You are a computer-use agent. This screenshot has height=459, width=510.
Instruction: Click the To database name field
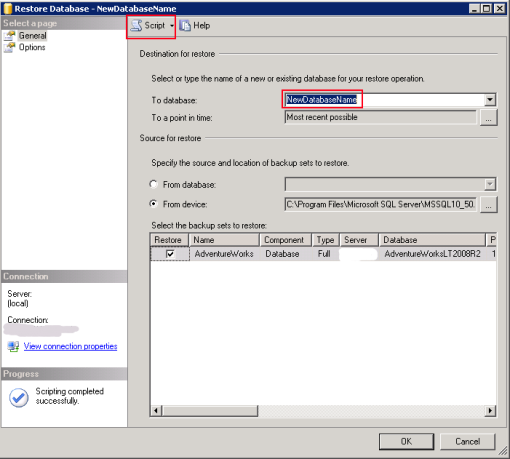[384, 100]
